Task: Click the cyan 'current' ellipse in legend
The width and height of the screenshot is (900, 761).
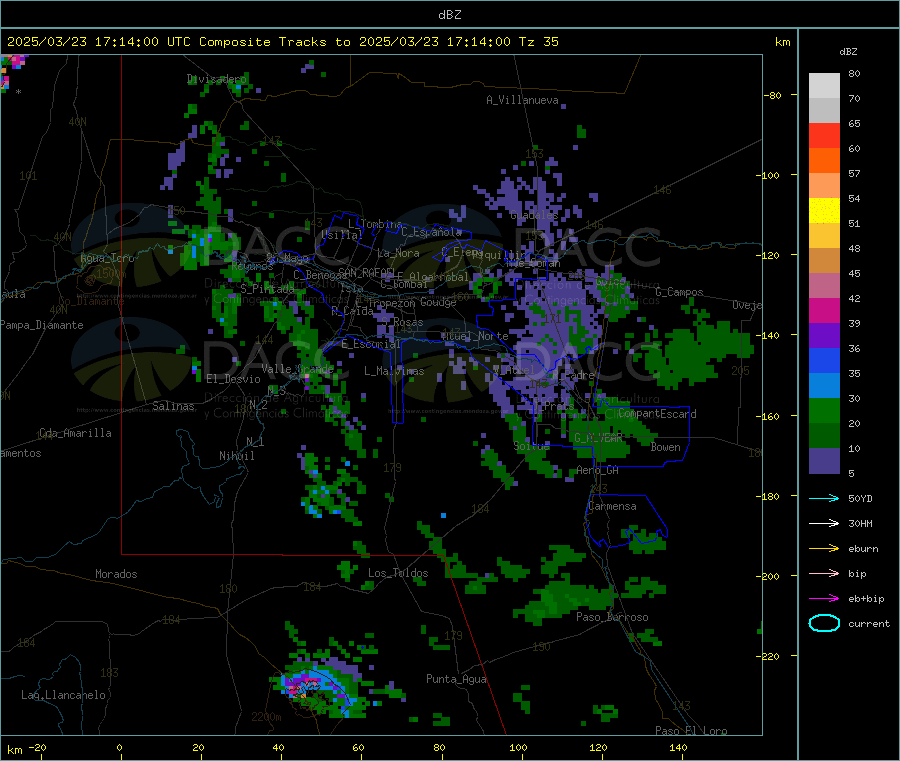Action: point(824,623)
